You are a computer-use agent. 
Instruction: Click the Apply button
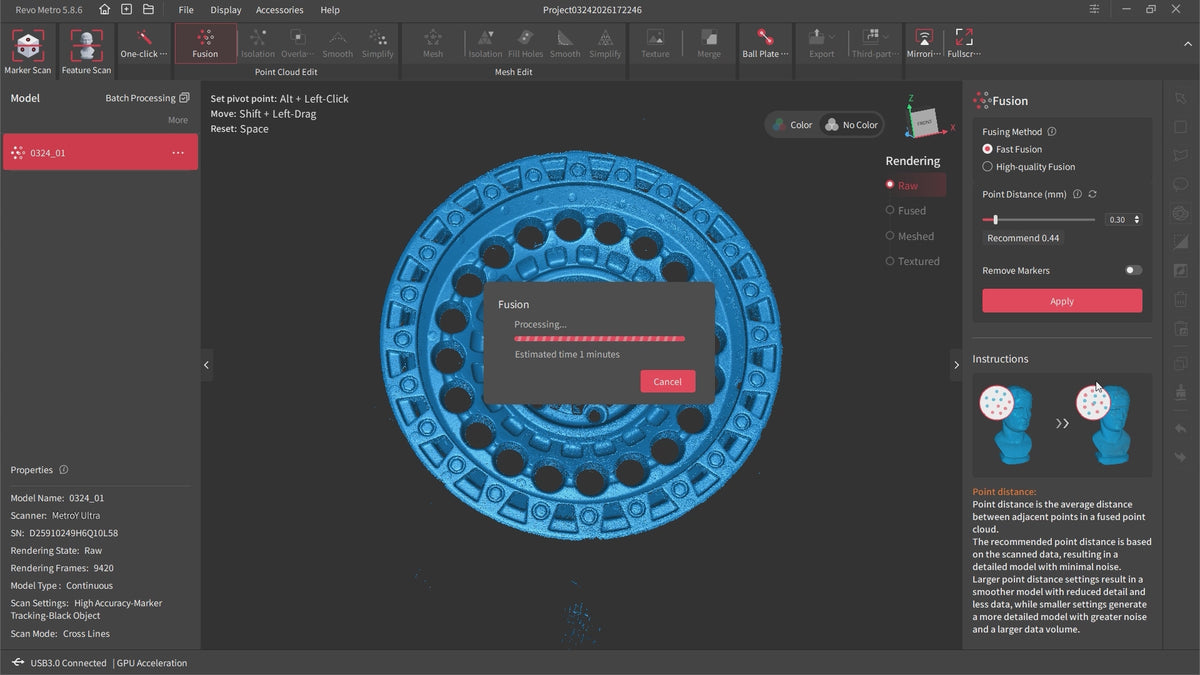pyautogui.click(x=1061, y=301)
